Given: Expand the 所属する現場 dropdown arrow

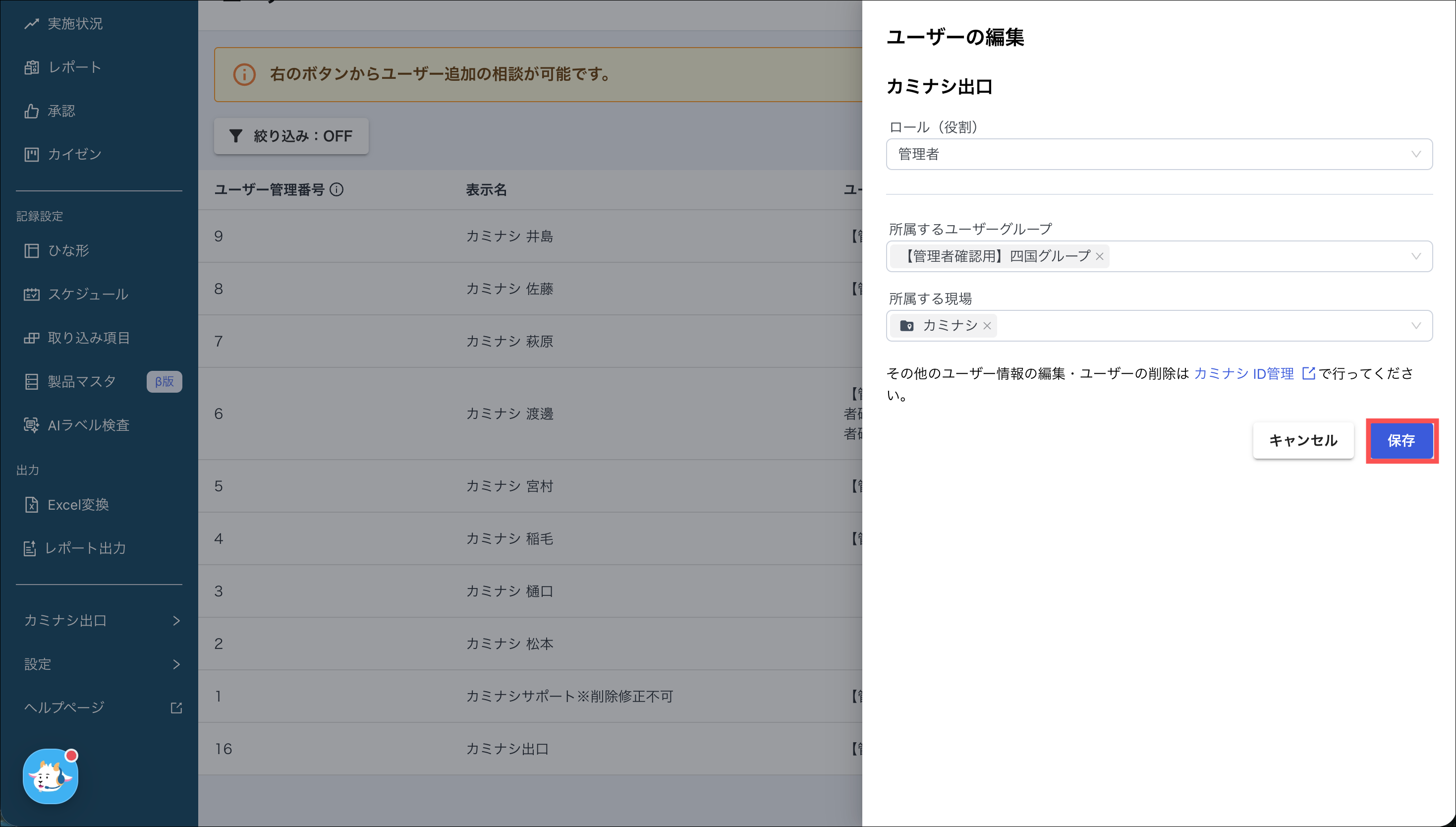Looking at the screenshot, I should 1416,326.
